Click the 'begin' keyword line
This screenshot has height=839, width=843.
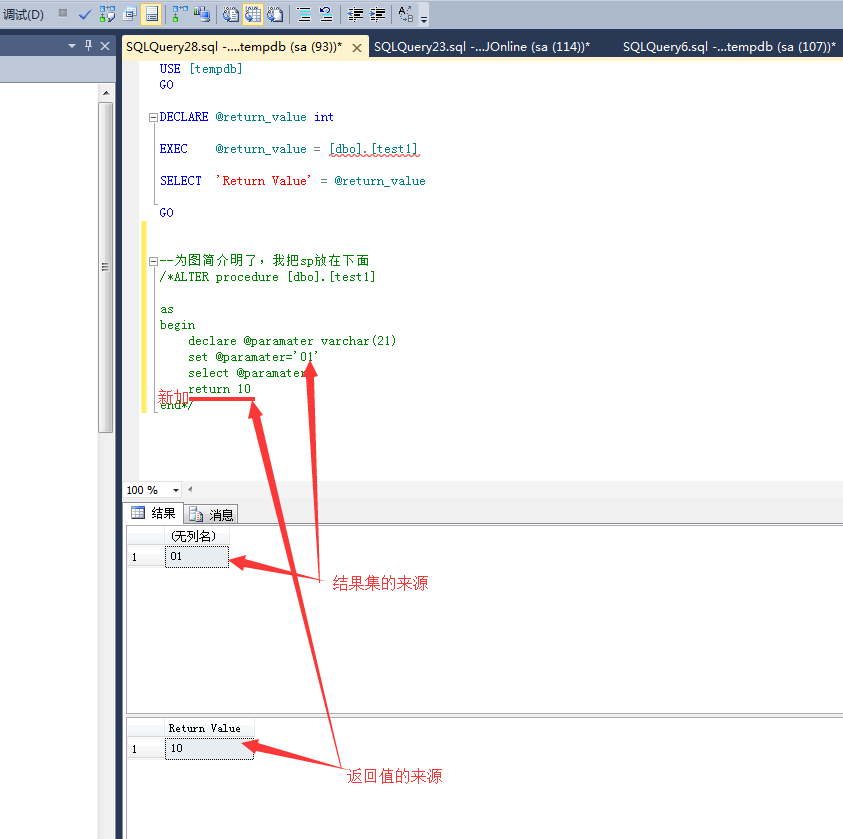(x=177, y=325)
